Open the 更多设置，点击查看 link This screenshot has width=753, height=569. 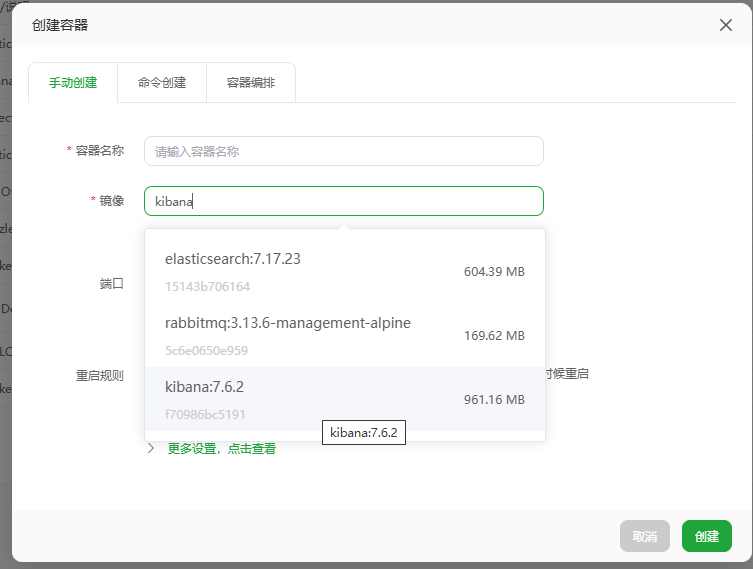point(221,448)
